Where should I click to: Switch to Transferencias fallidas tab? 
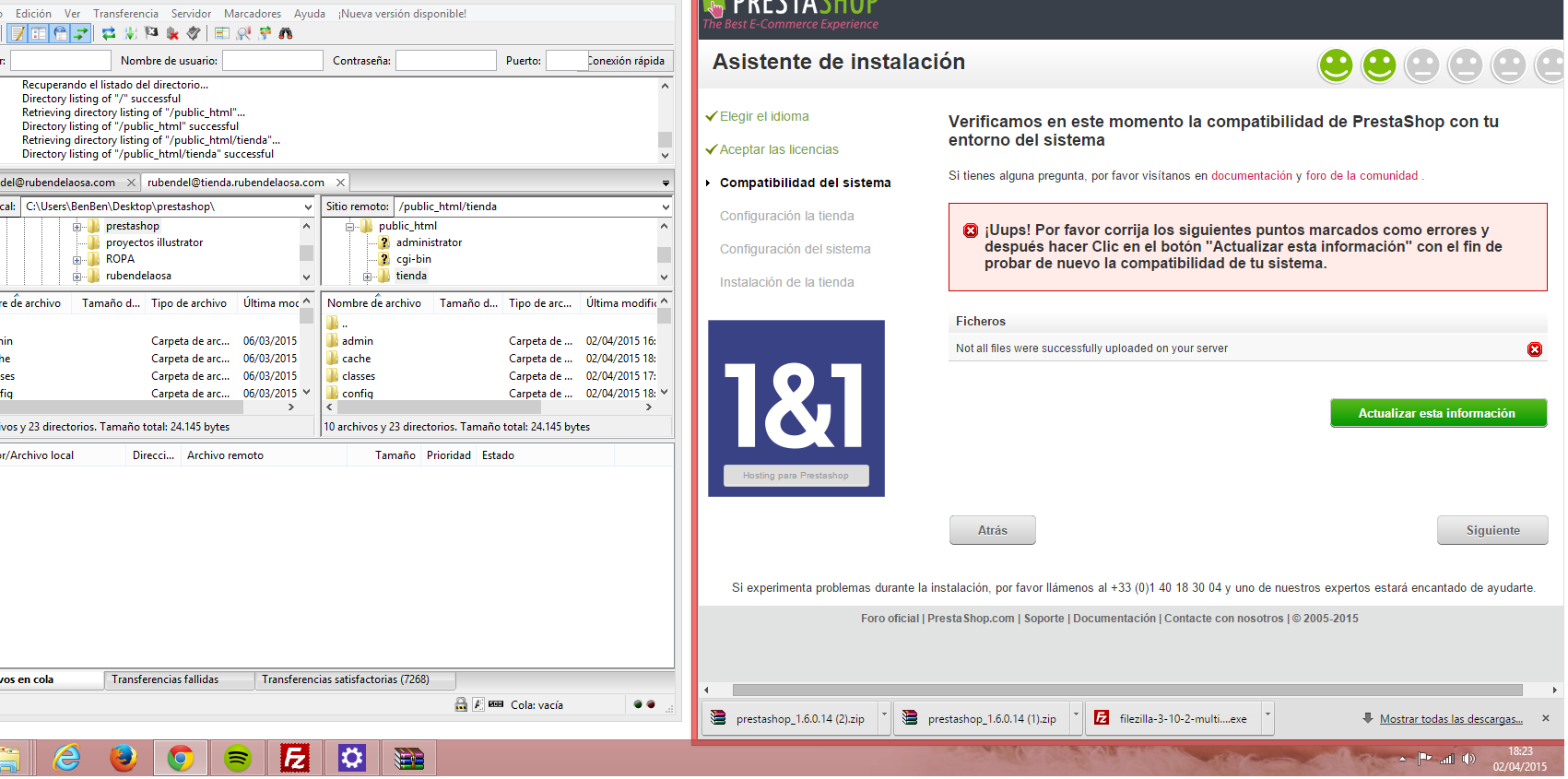[179, 680]
